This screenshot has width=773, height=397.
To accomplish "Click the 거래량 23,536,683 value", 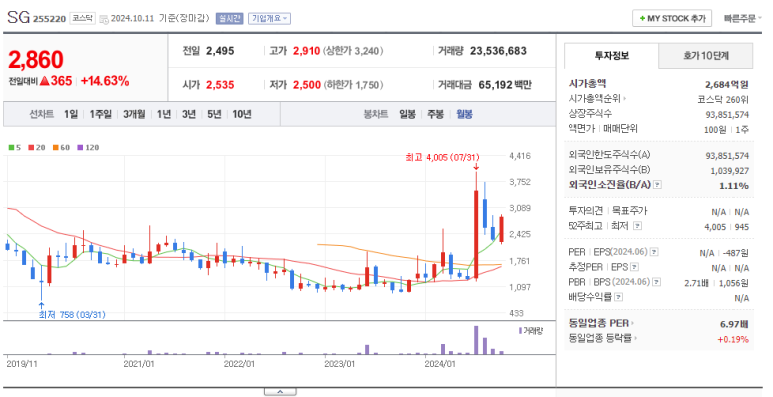I will [x=498, y=51].
